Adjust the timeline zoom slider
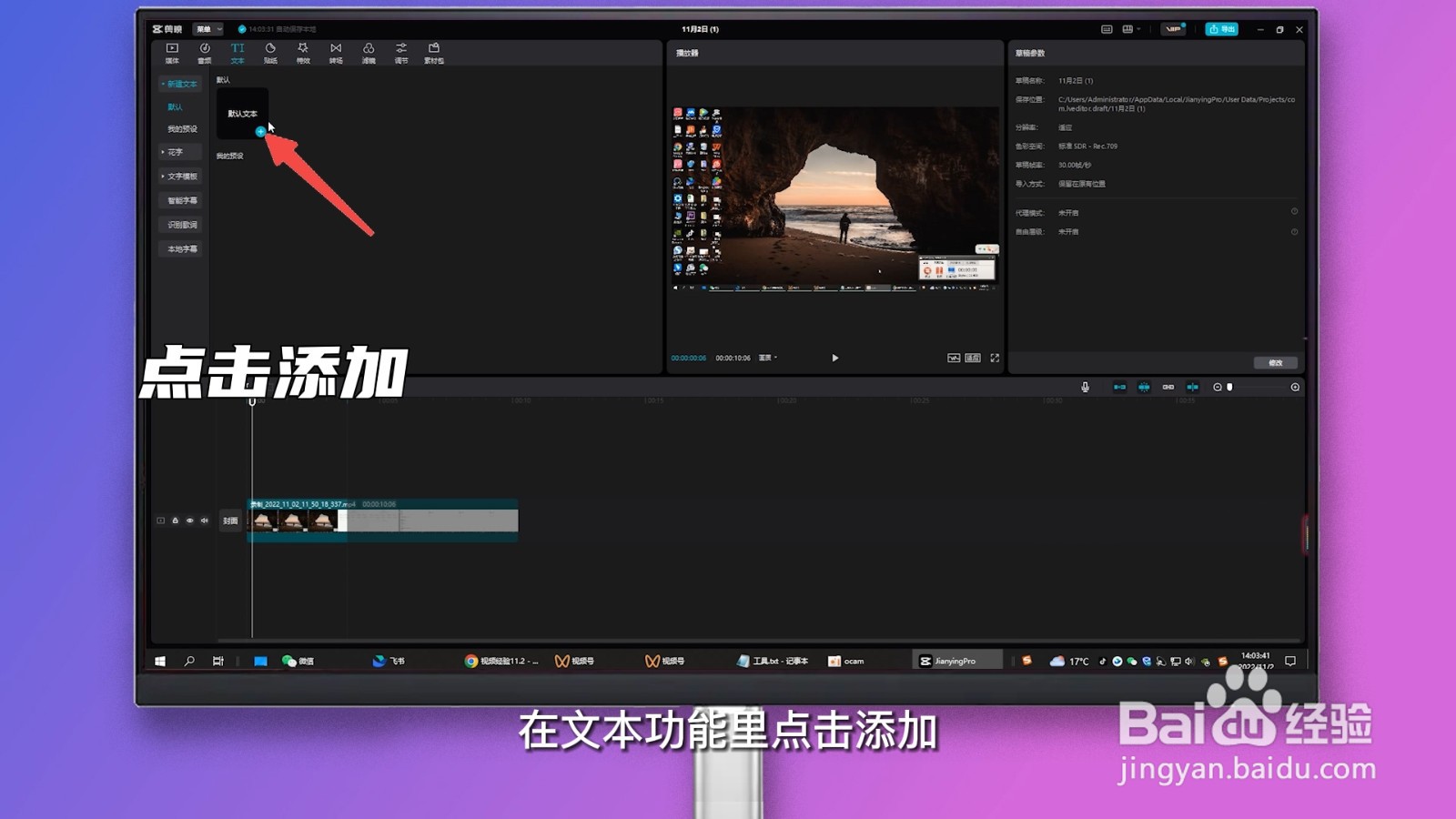The image size is (1456, 819). (1230, 387)
